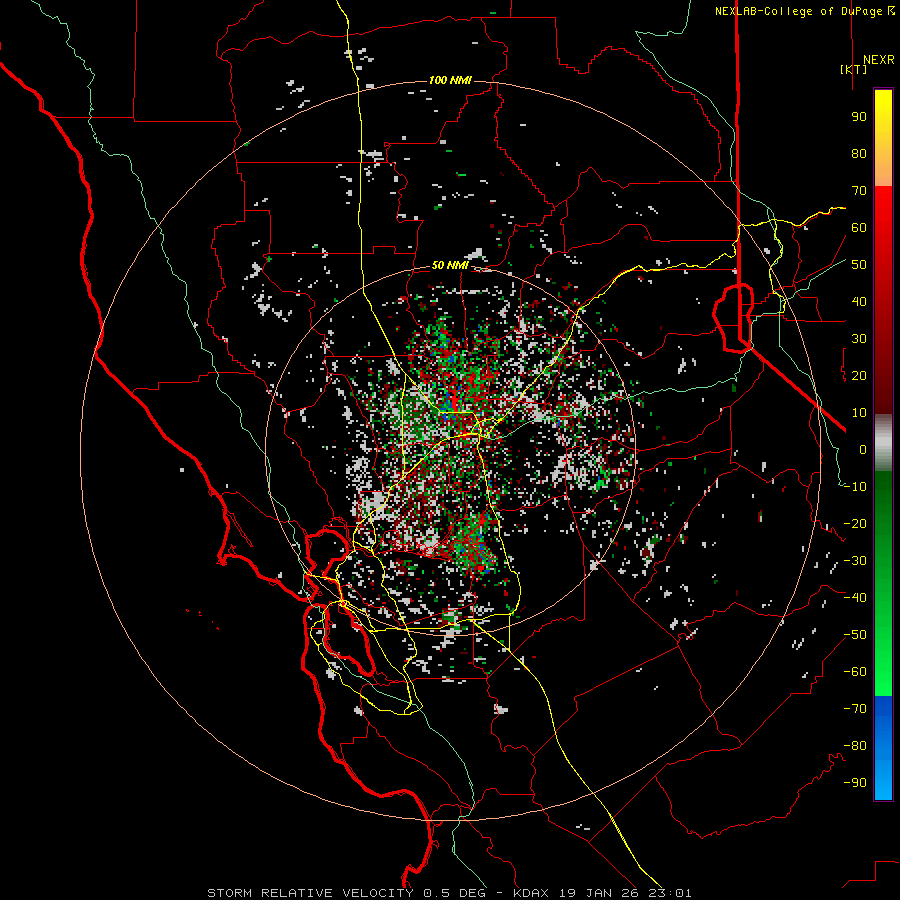Click the 23:01 timestamp in the footer
Viewport: 900px width, 900px height.
669,893
